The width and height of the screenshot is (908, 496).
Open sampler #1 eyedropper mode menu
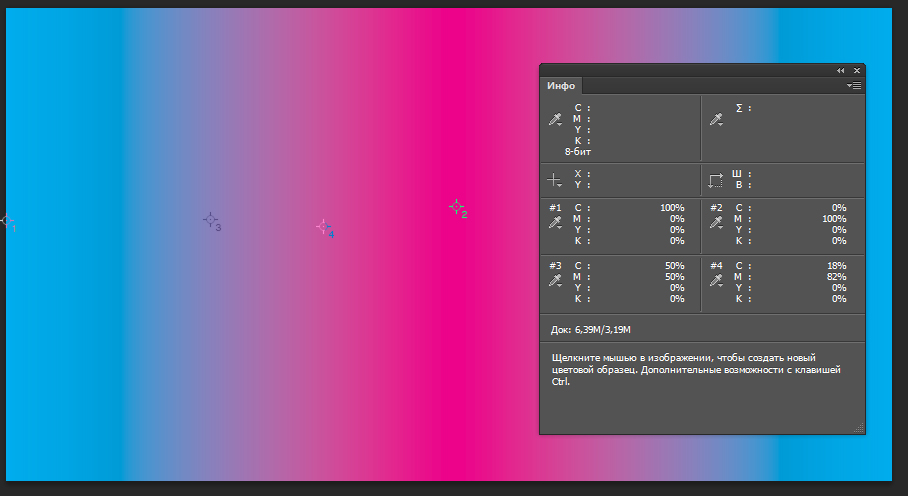555,223
